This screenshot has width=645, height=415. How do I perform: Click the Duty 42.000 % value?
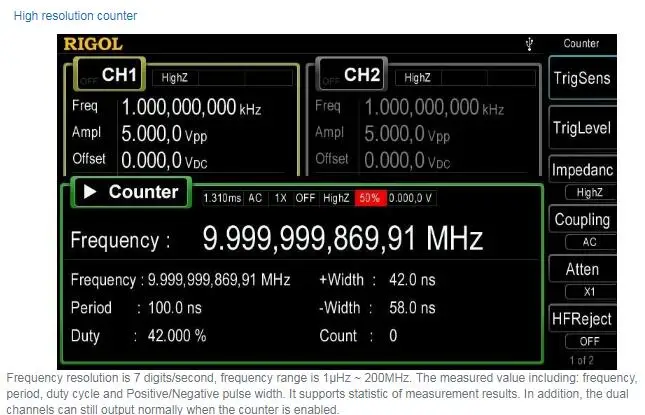tap(177, 336)
